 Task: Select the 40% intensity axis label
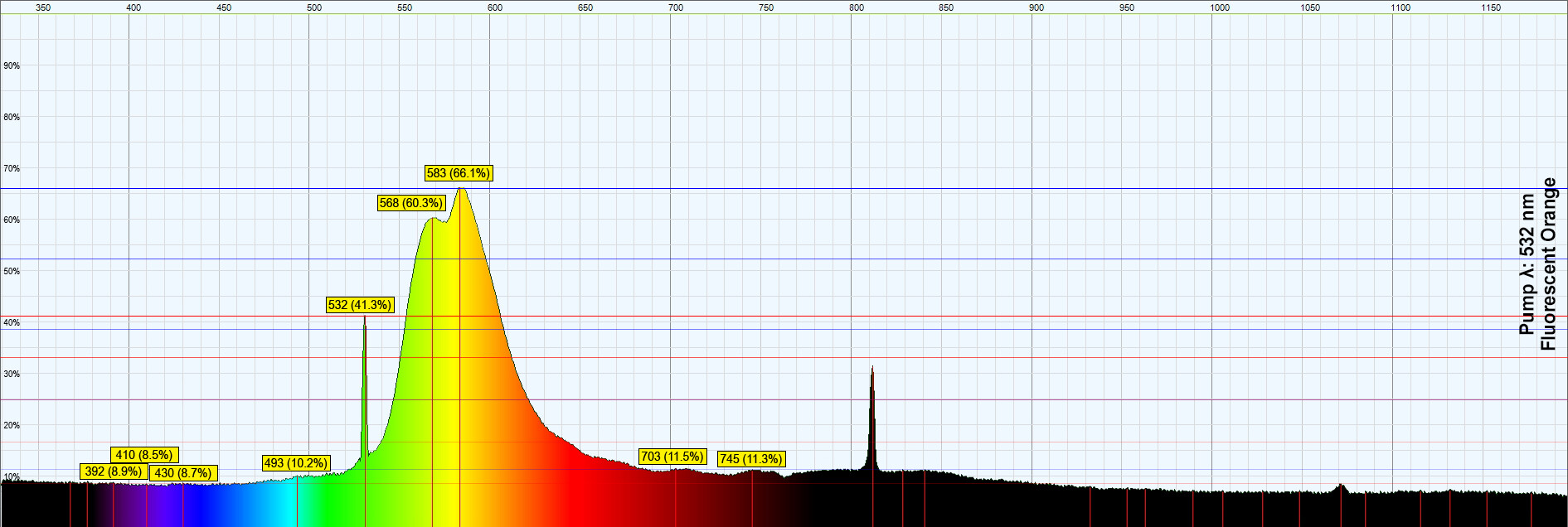[12, 322]
